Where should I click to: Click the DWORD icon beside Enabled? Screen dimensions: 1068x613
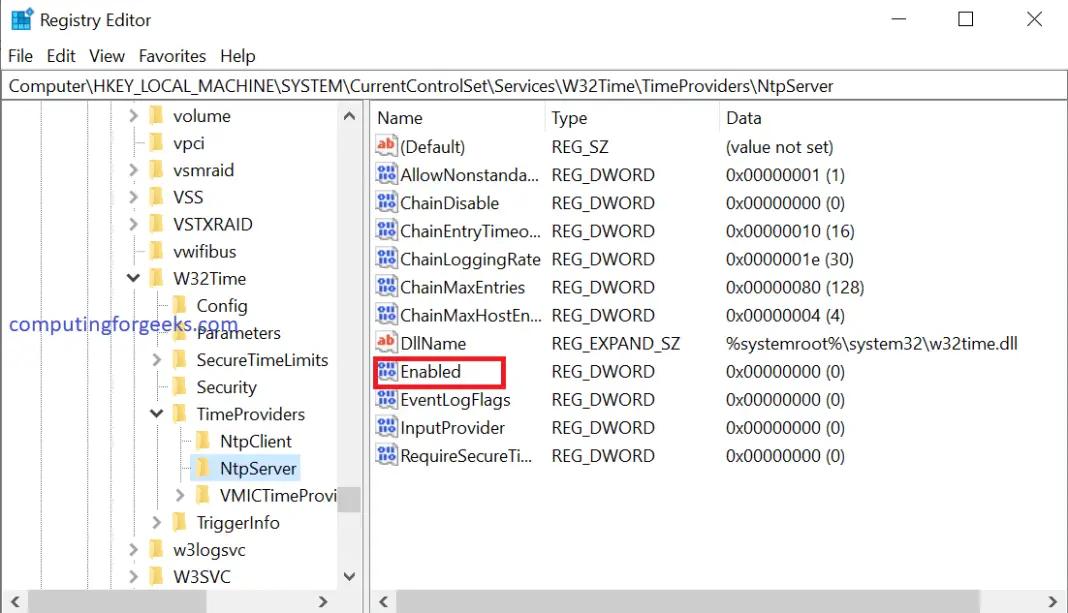click(x=387, y=371)
